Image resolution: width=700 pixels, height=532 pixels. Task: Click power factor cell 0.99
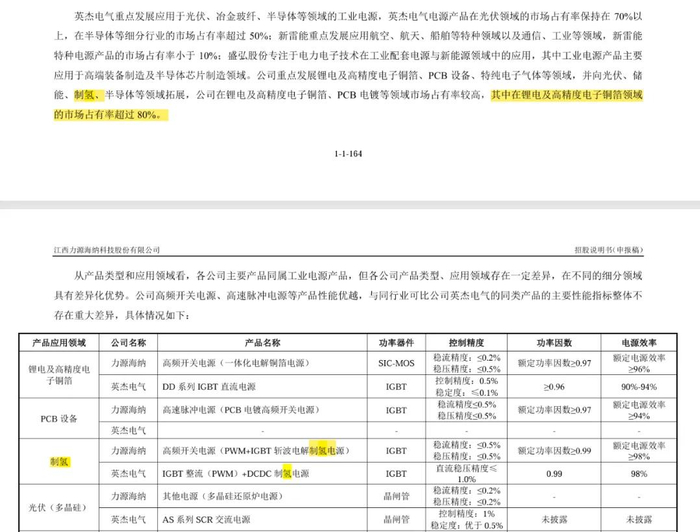(x=554, y=474)
